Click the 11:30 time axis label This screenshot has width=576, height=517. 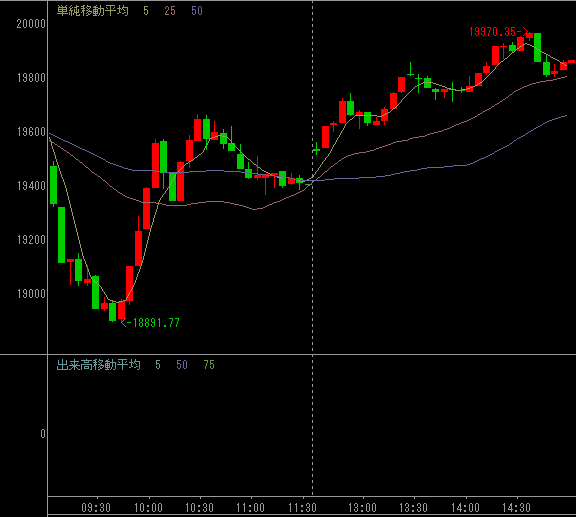click(302, 508)
